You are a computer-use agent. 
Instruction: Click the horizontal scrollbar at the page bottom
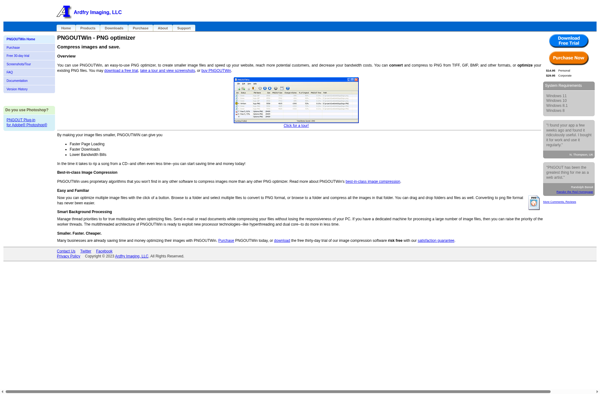(277, 392)
